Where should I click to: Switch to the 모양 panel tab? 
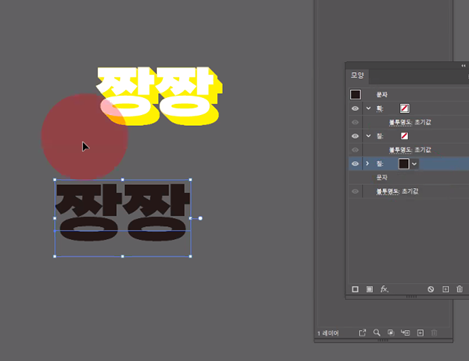357,75
